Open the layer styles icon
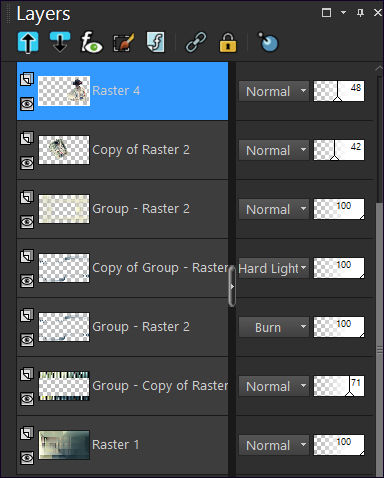The width and height of the screenshot is (384, 478). pos(155,43)
